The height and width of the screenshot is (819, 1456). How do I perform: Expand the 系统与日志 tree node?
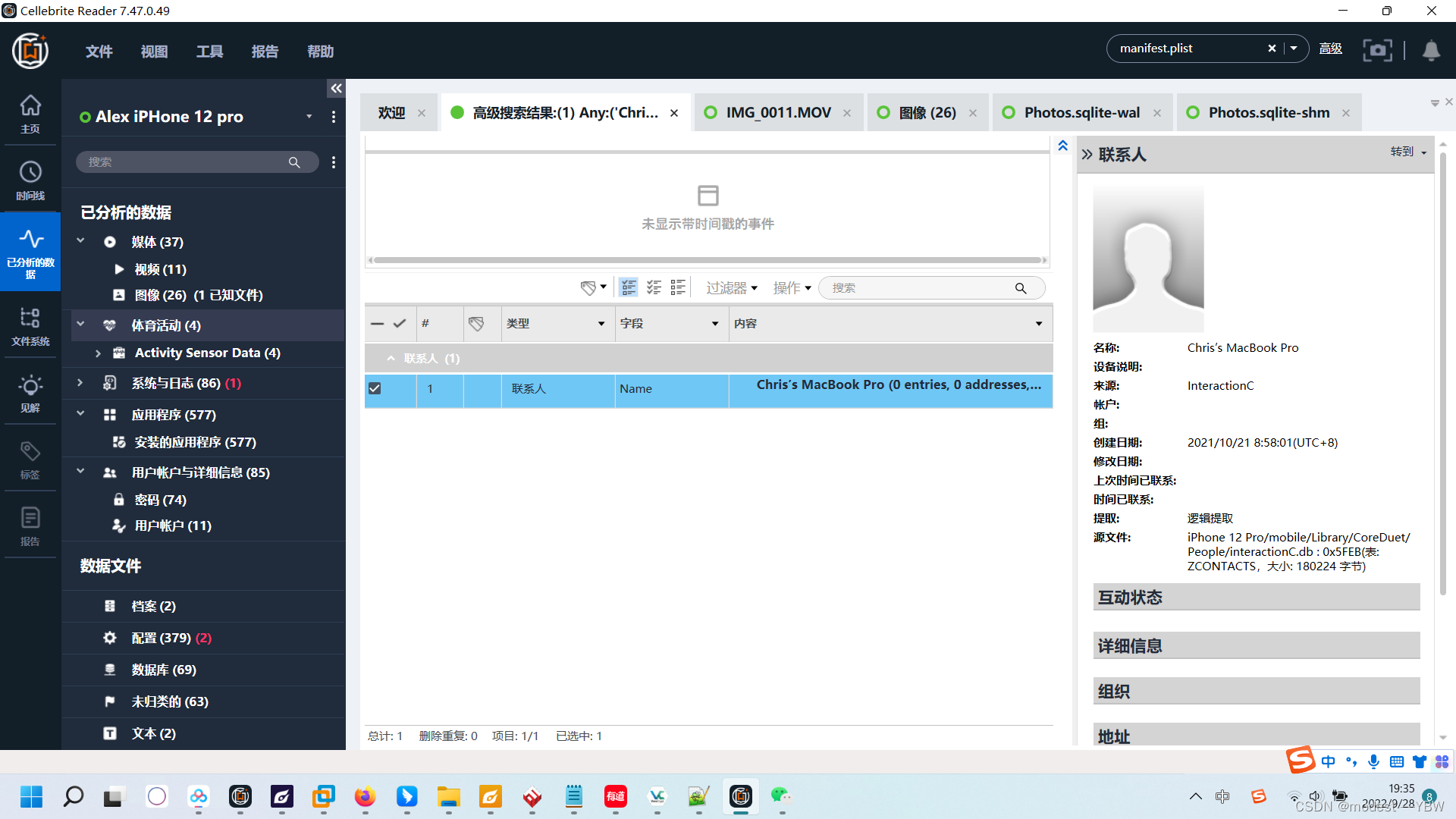pyautogui.click(x=80, y=383)
